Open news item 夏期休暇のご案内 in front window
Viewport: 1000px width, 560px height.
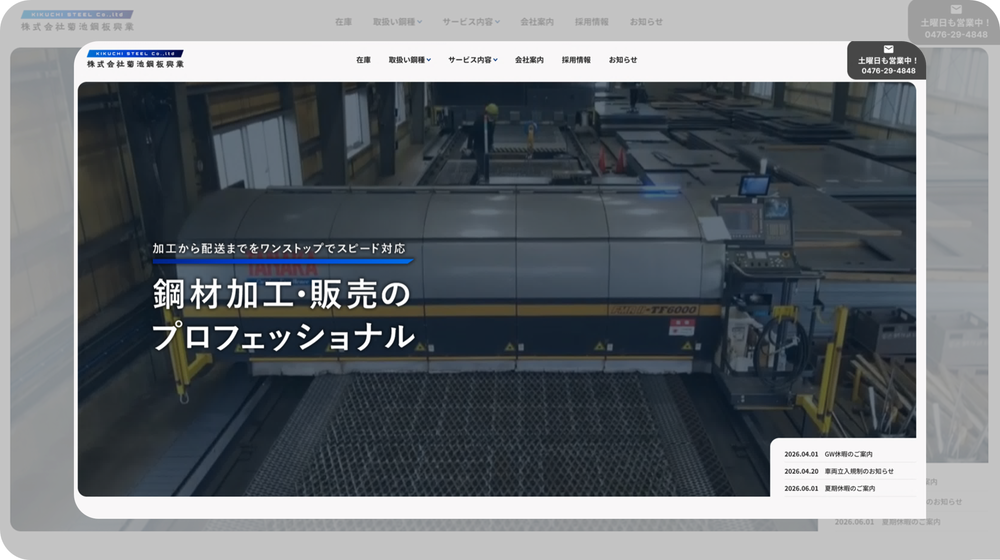pos(849,489)
